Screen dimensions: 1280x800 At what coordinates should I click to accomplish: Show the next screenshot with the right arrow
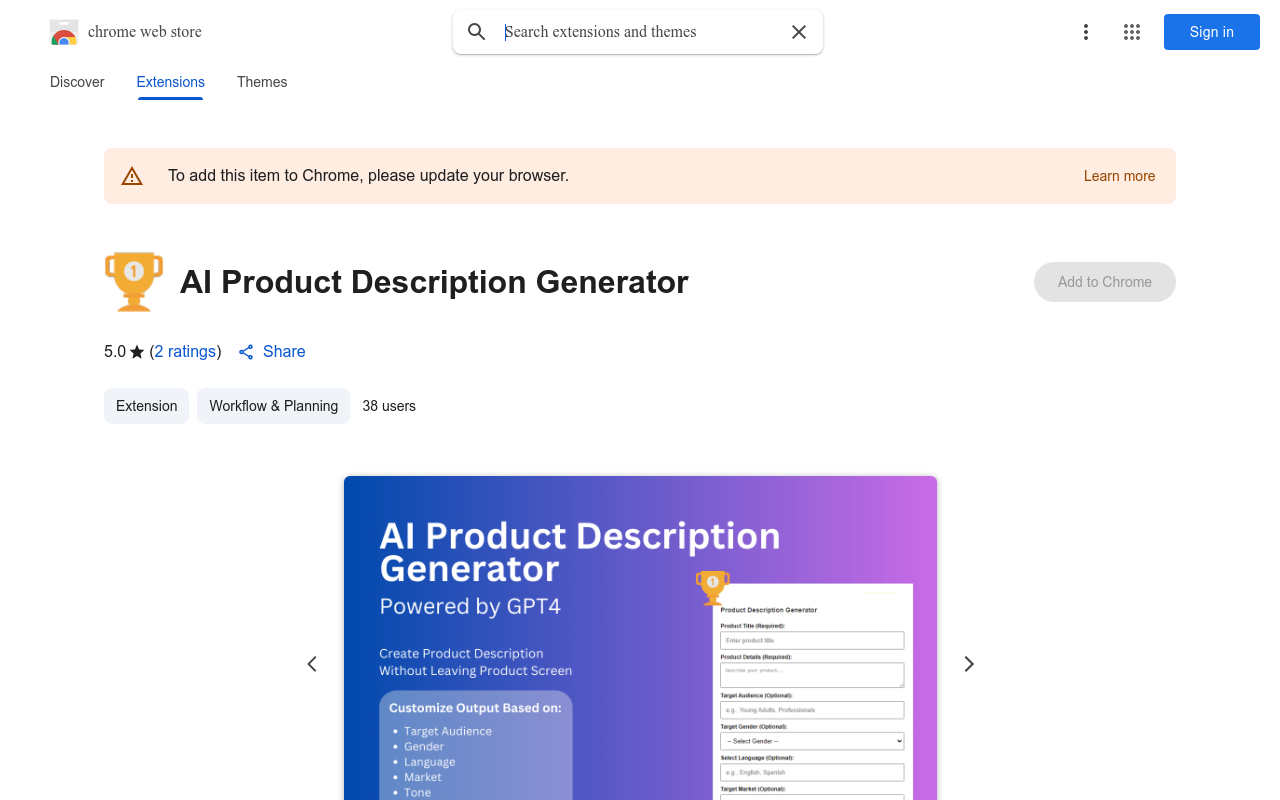pos(968,664)
